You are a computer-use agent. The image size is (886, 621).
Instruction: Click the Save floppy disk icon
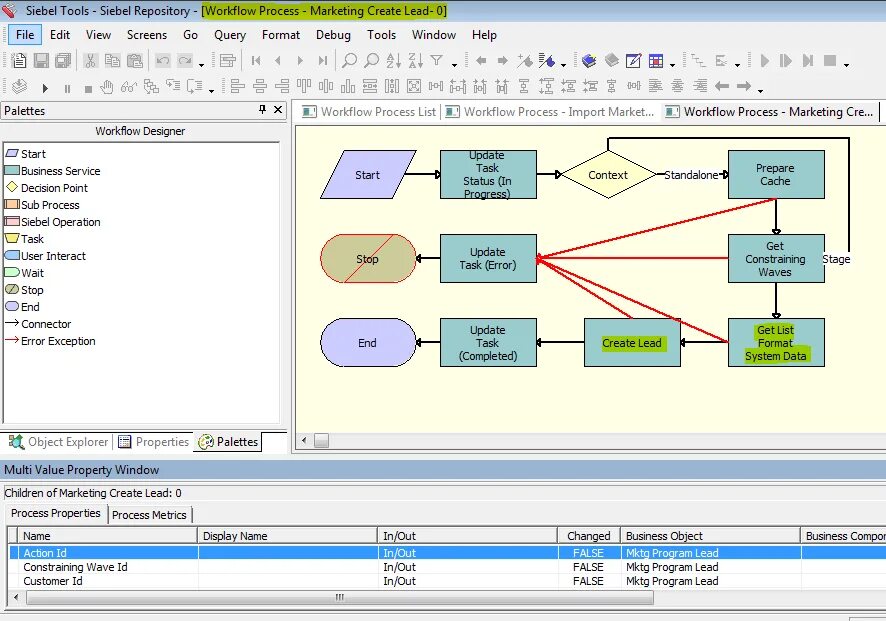pyautogui.click(x=41, y=60)
